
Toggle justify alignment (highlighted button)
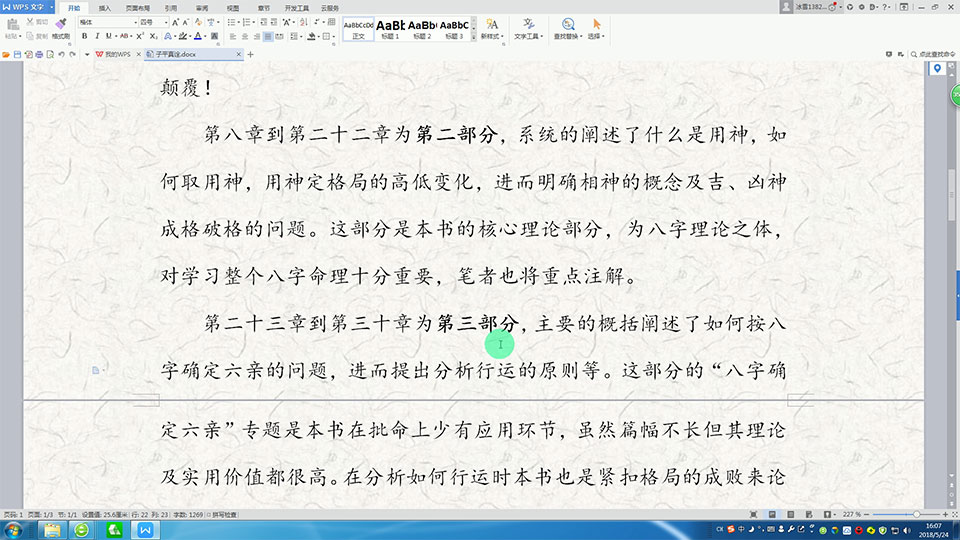(x=268, y=36)
